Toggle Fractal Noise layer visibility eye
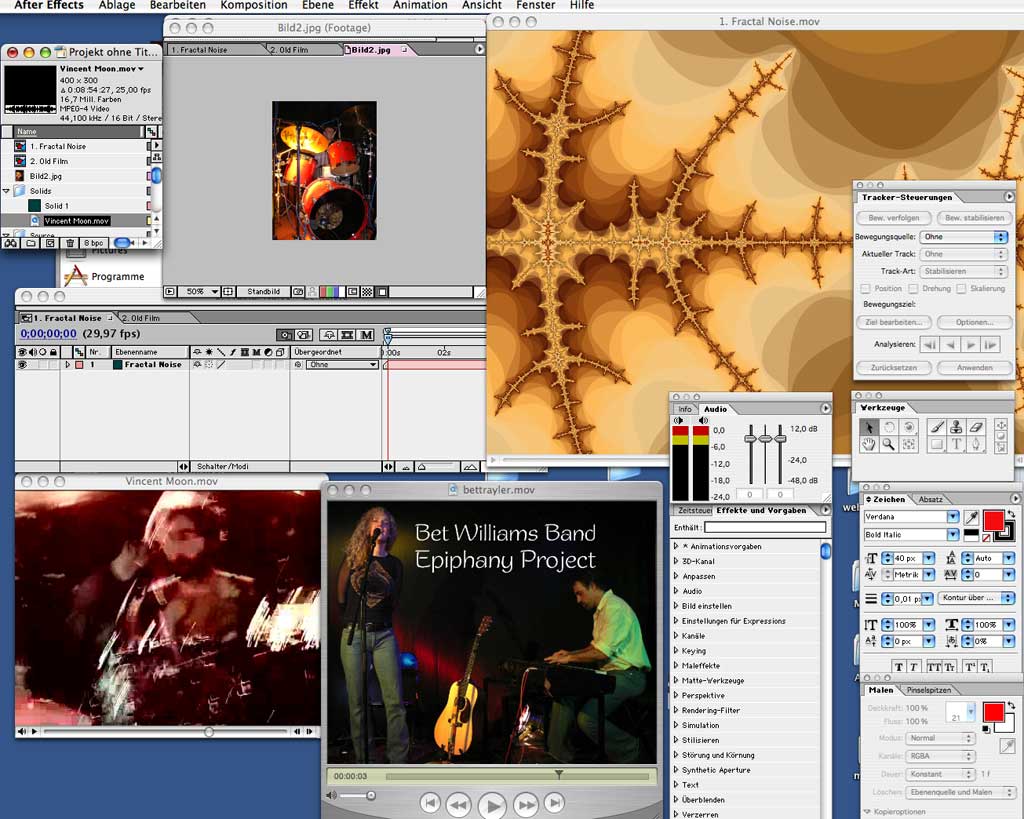1024x819 pixels. pos(22,365)
